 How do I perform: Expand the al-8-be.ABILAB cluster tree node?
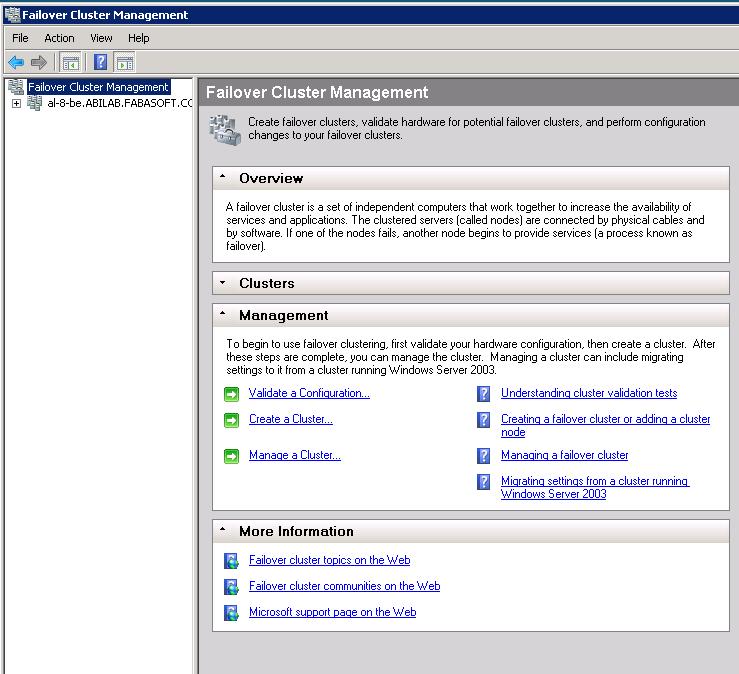pyautogui.click(x=16, y=103)
